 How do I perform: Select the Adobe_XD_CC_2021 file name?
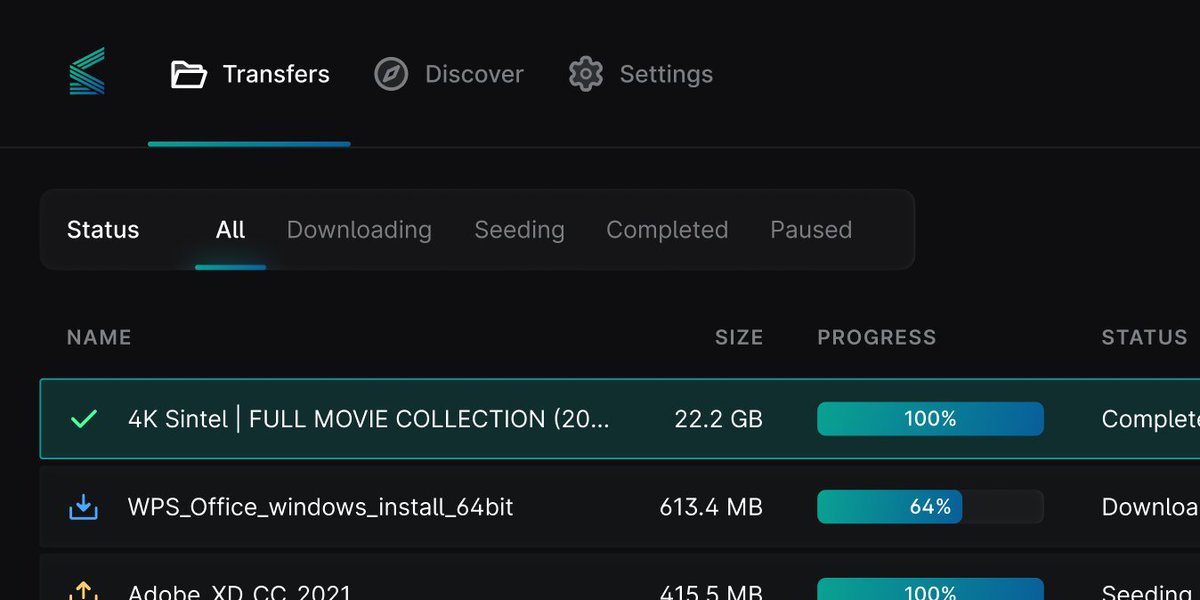240,592
